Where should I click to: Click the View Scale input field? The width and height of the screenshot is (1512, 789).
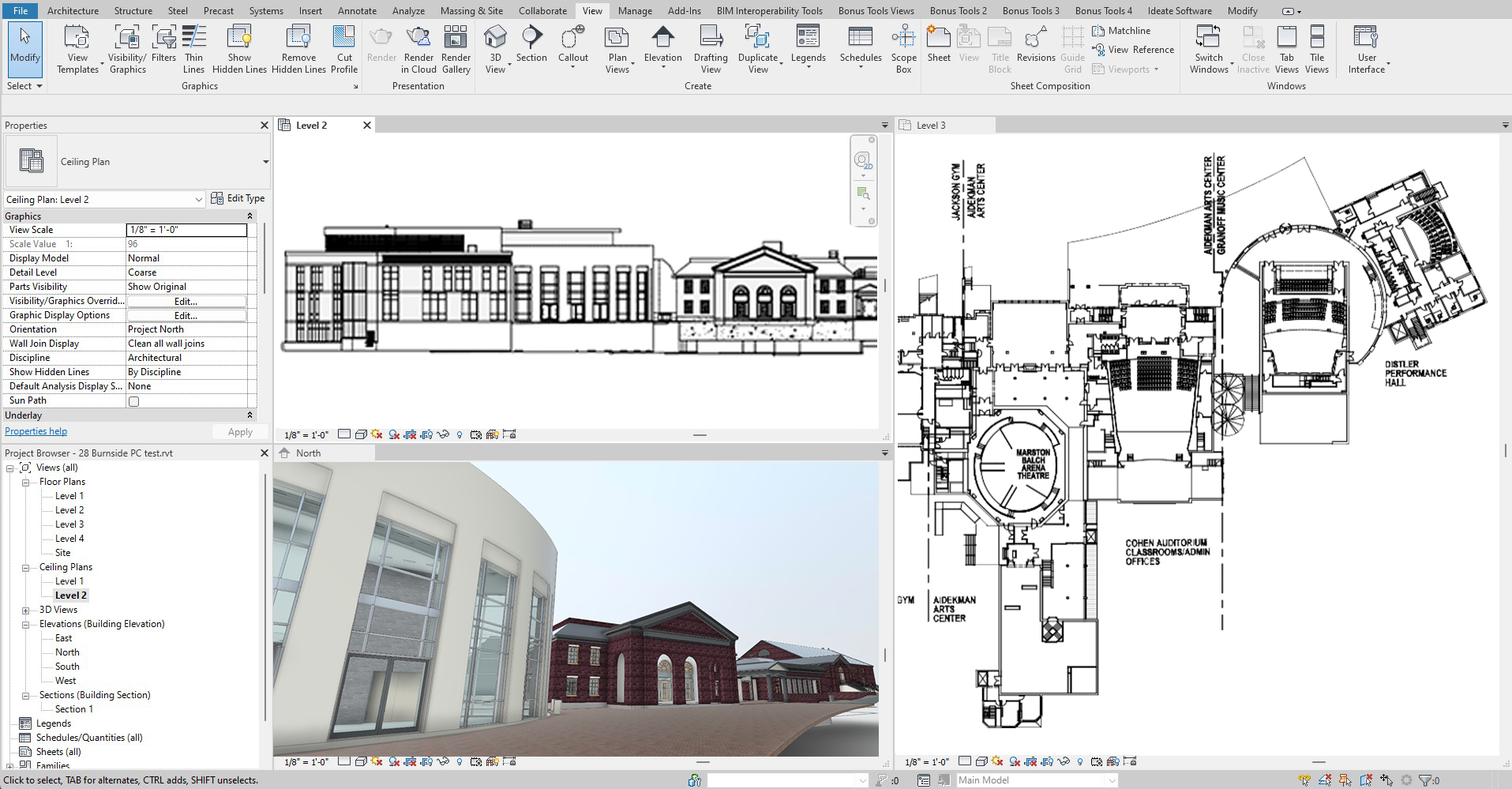[x=186, y=230]
